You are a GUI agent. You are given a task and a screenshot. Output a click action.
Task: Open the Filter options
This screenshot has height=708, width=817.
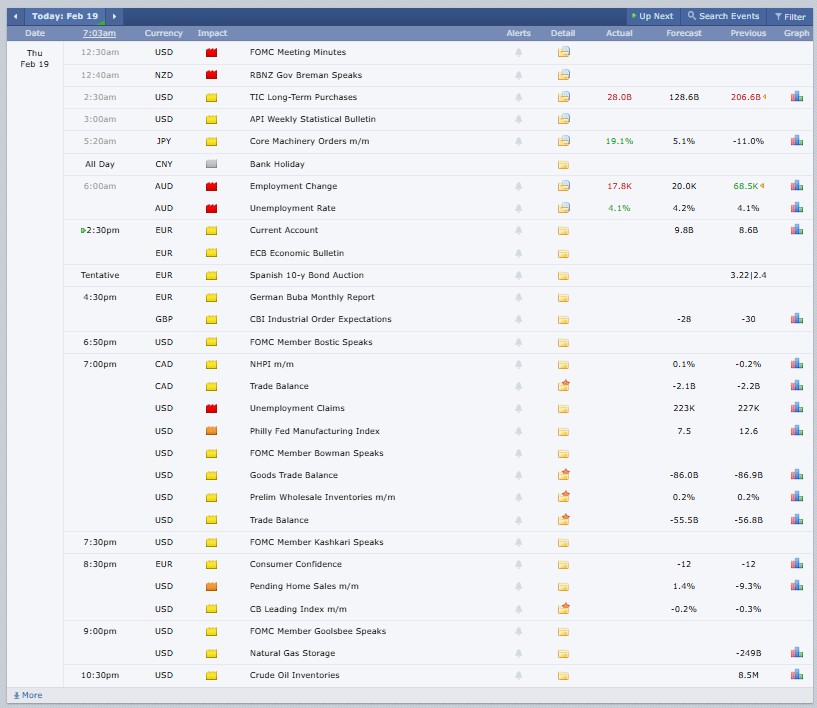click(788, 16)
